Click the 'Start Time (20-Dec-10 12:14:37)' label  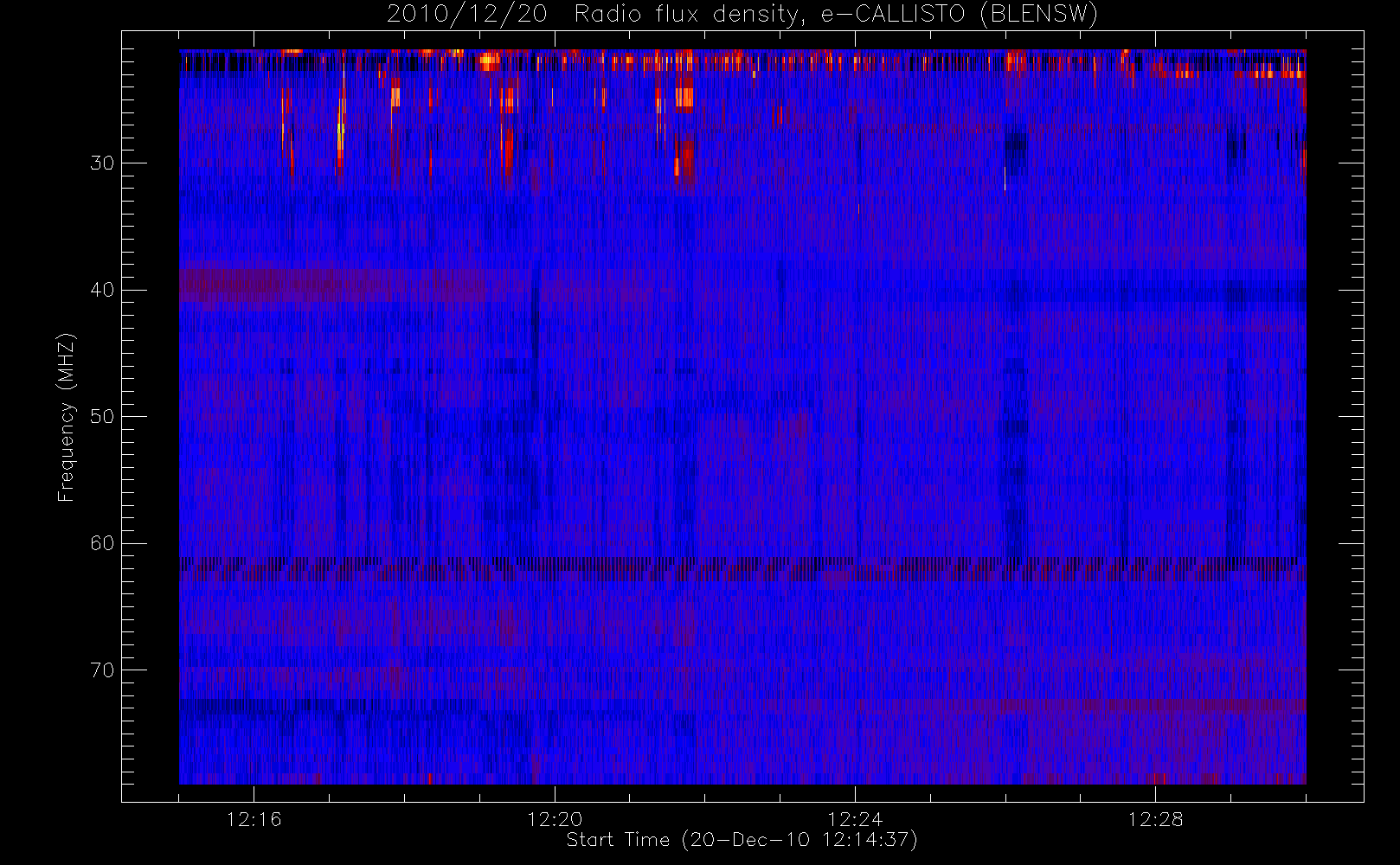pos(742,840)
